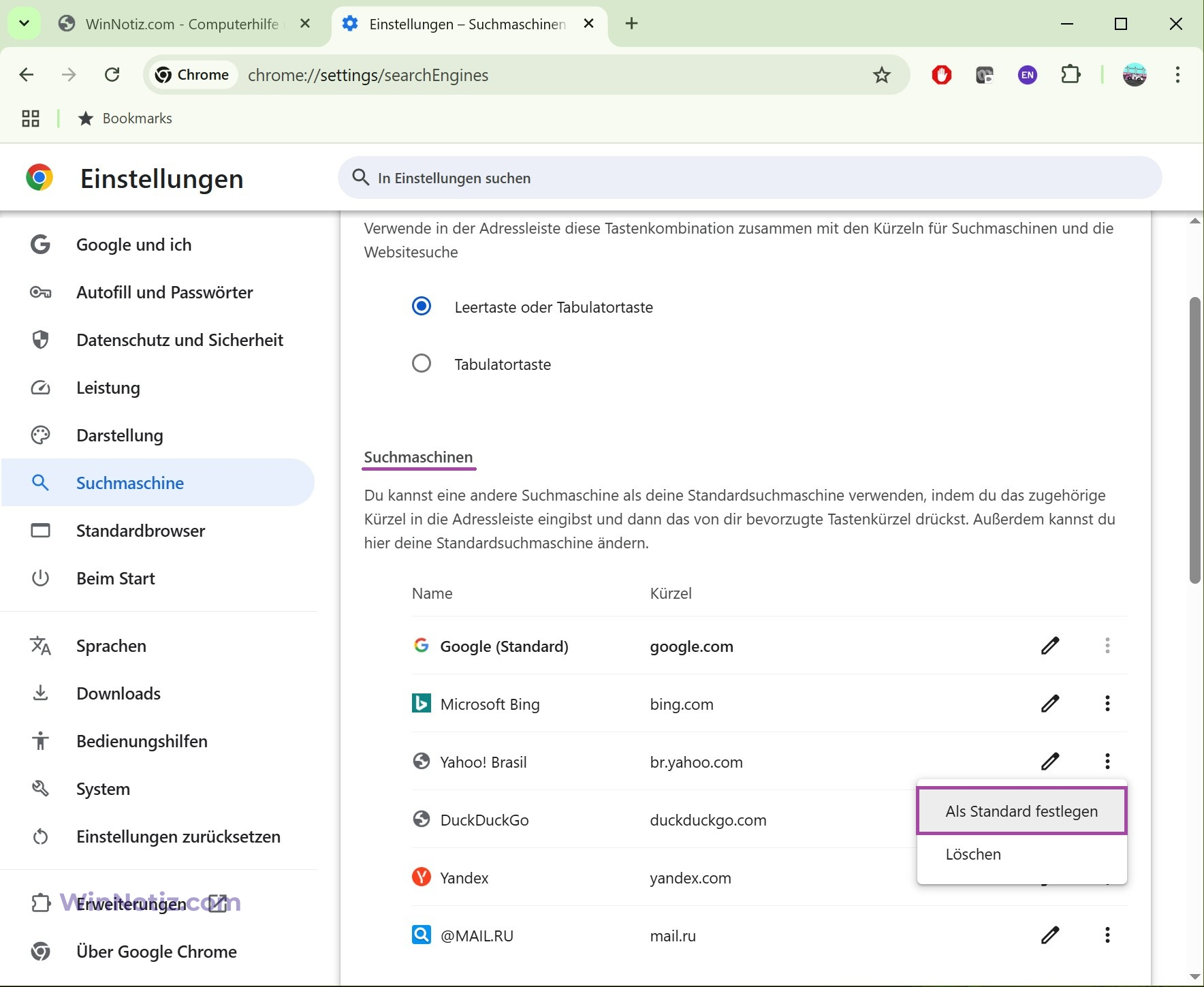
Task: Open Bedienungshilfen settings
Action: [x=158, y=741]
